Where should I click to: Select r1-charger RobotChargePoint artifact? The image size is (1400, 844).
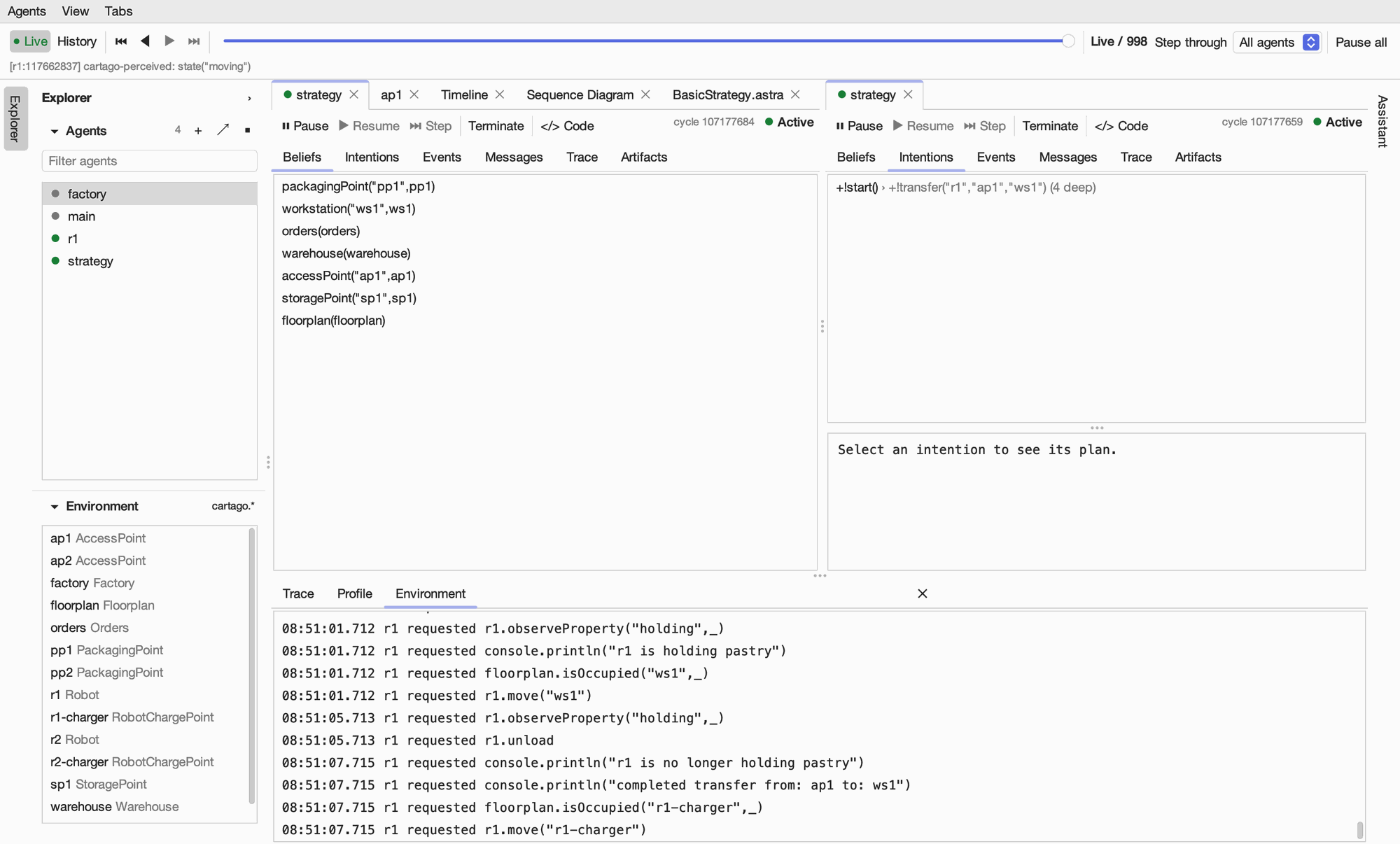coord(146,717)
